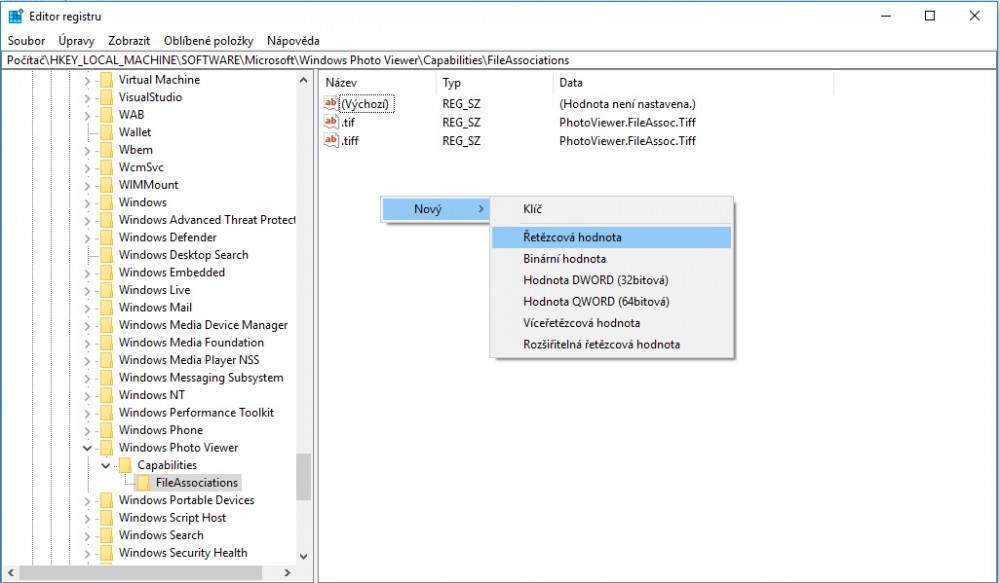Viewport: 1000px width, 583px height.
Task: Click the FileAssociations folder icon
Action: tap(144, 483)
